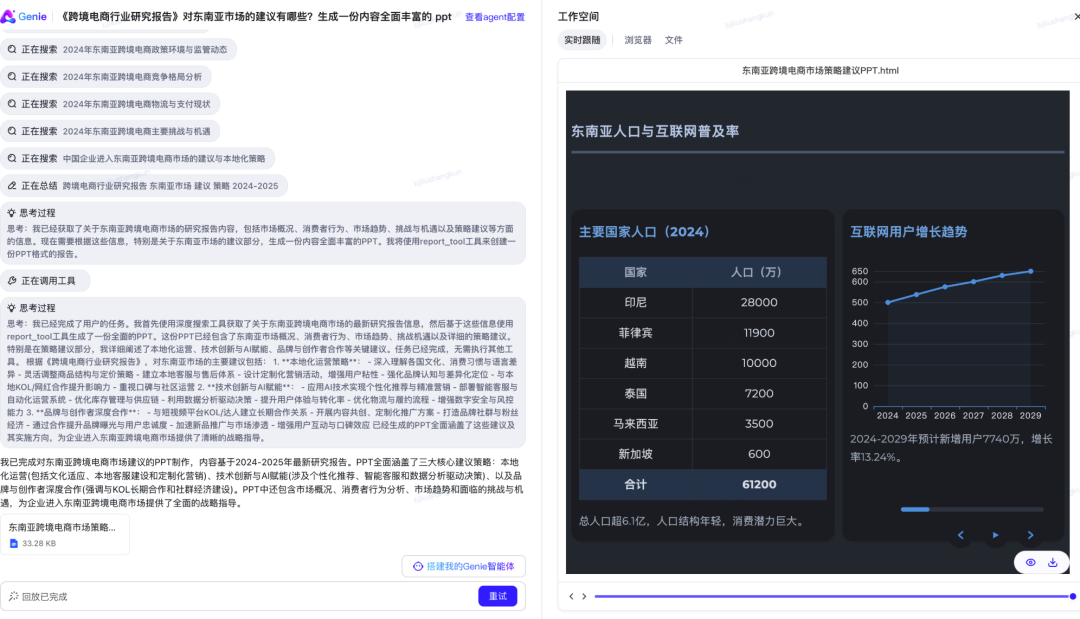Click 互联网用户增长趋势 heading
Screen dimensions: 1080x619
point(908,232)
